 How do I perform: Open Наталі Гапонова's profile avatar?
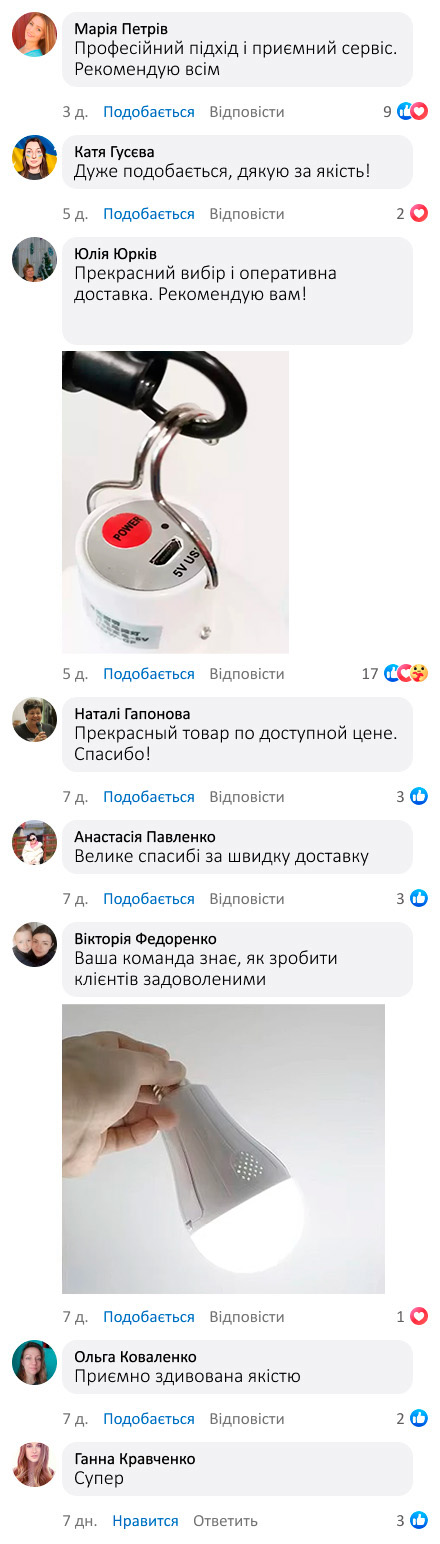click(x=34, y=719)
